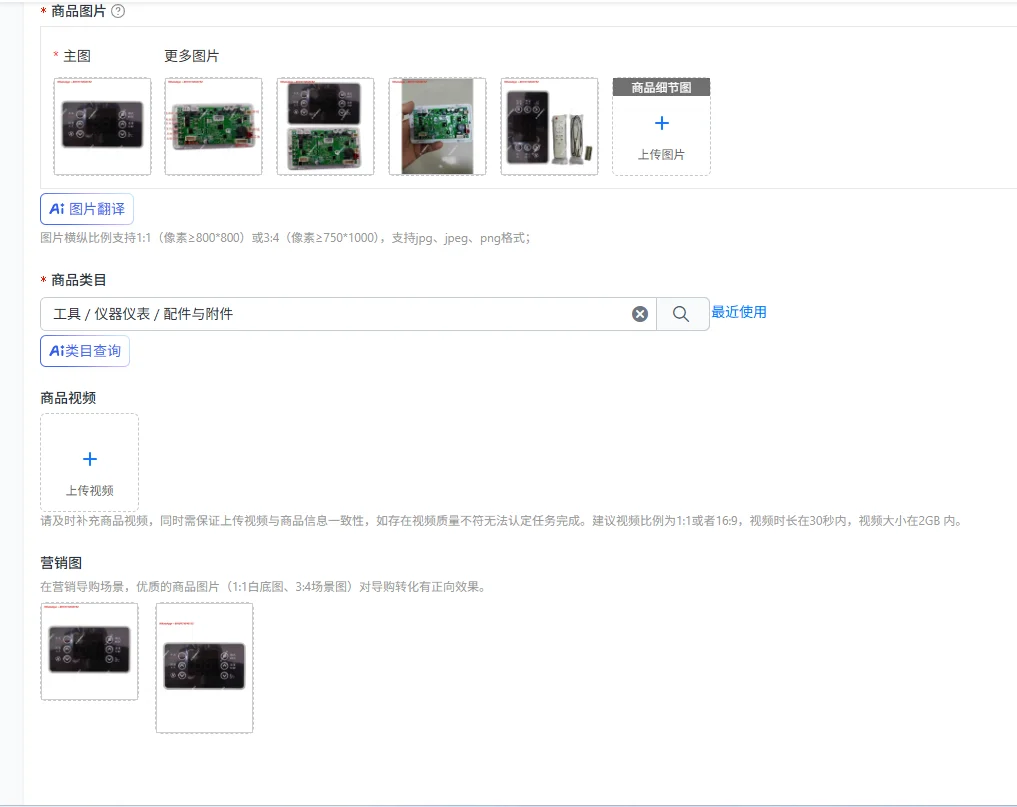Click the 商品细节图 header label
Image resolution: width=1017 pixels, height=807 pixels.
click(662, 88)
